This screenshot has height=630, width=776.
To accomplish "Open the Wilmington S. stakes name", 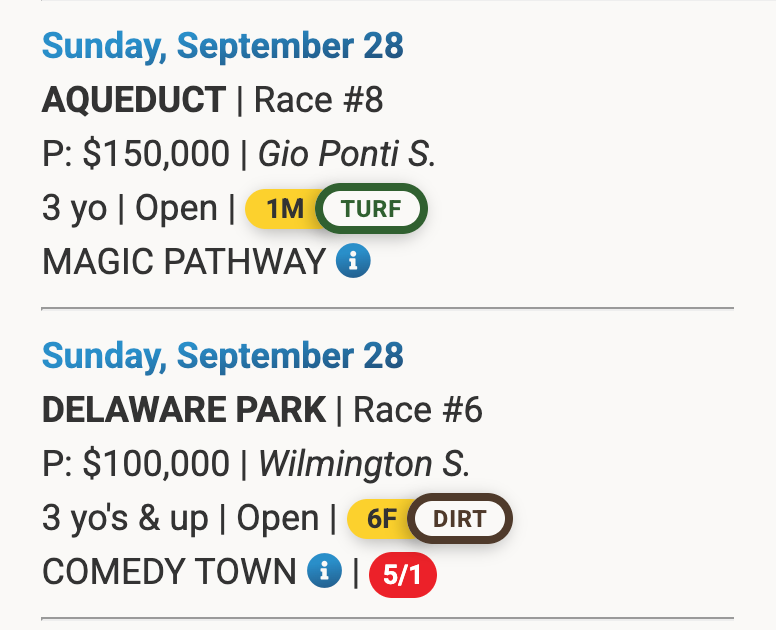I will pyautogui.click(x=364, y=464).
